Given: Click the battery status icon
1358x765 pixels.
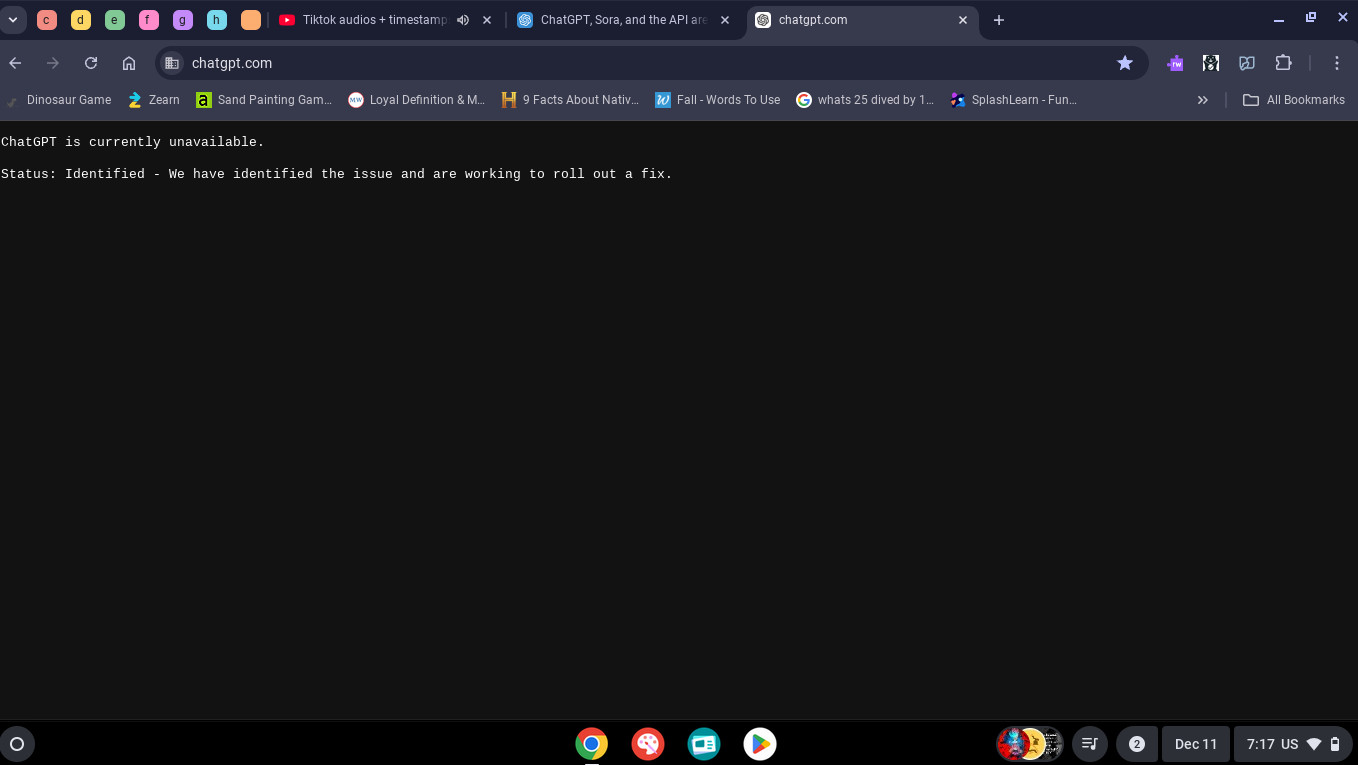Looking at the screenshot, I should [x=1335, y=744].
